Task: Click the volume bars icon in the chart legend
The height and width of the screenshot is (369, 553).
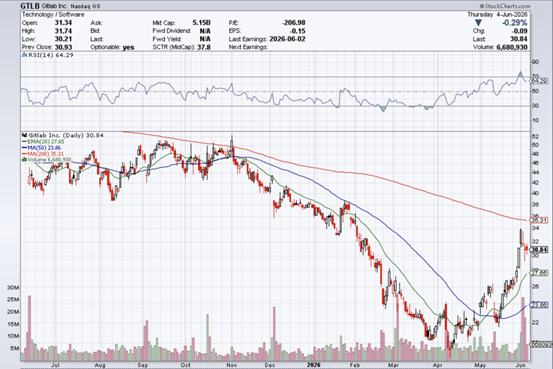Action: pyautogui.click(x=24, y=160)
